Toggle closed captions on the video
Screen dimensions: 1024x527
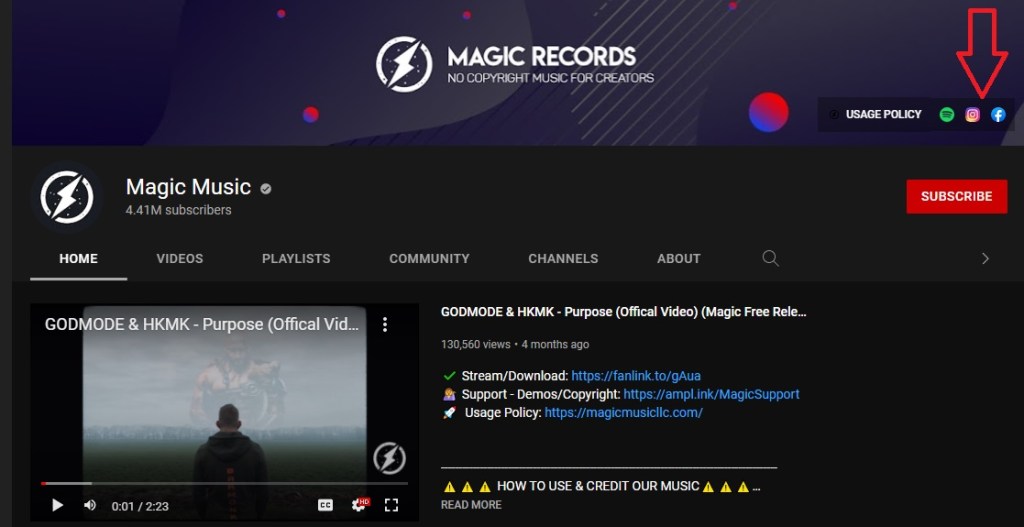point(325,505)
